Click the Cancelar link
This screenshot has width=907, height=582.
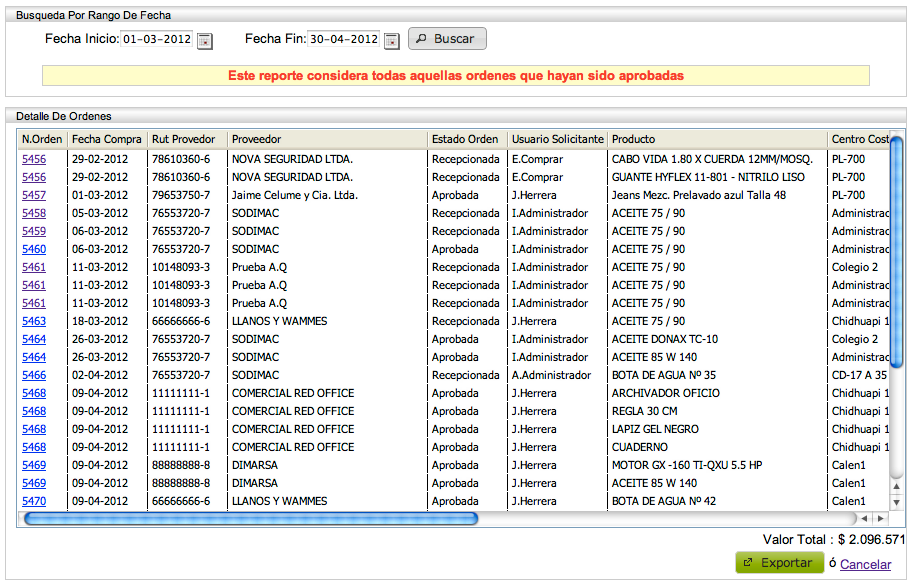pos(865,563)
